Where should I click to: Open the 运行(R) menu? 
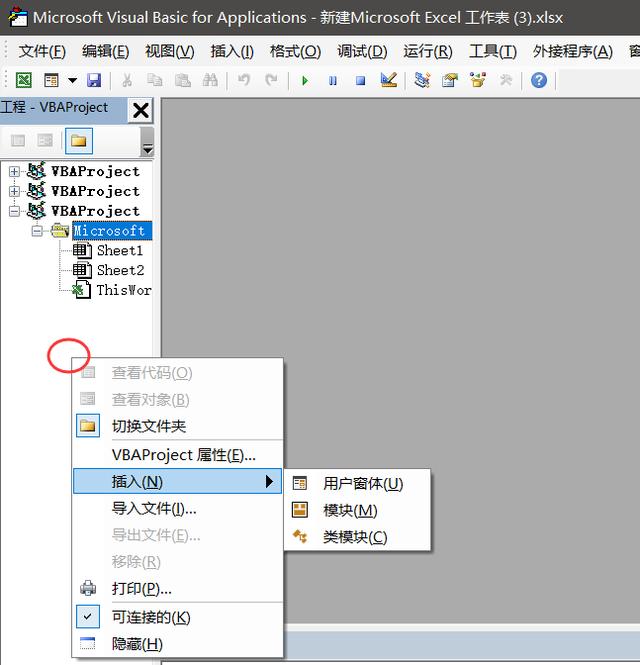(x=428, y=52)
